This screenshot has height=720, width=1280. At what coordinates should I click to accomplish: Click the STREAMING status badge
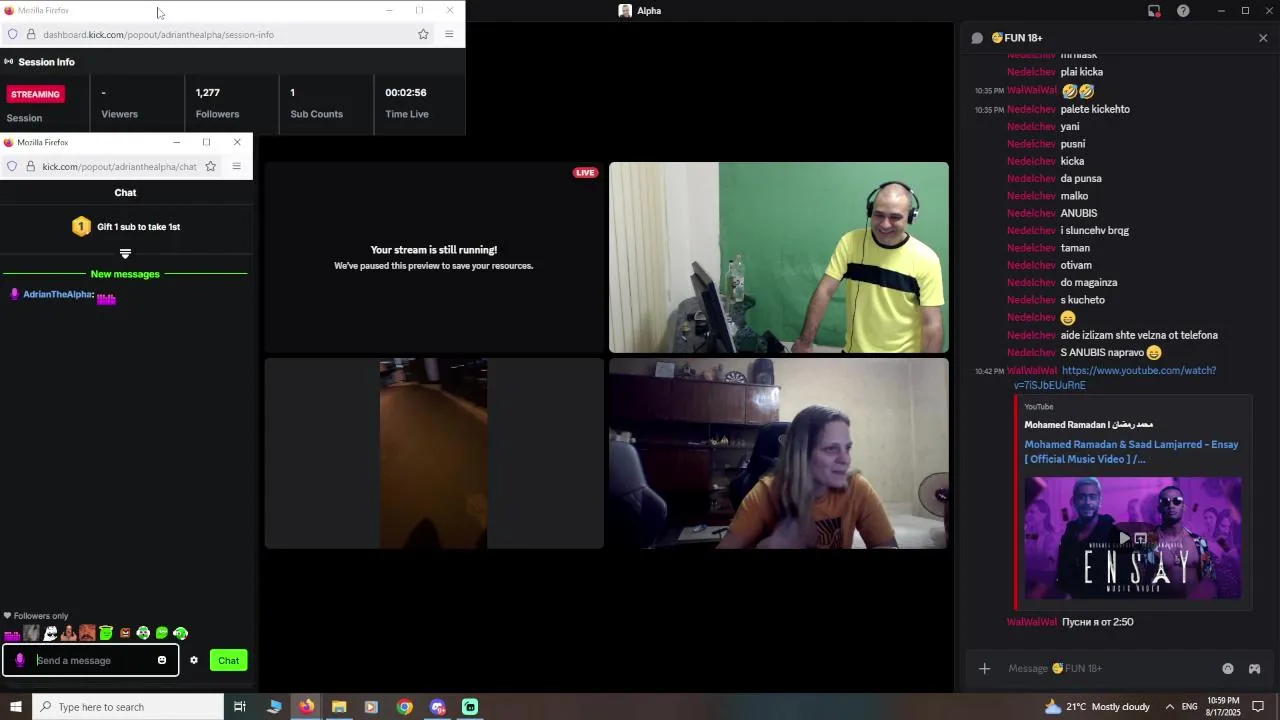(35, 94)
